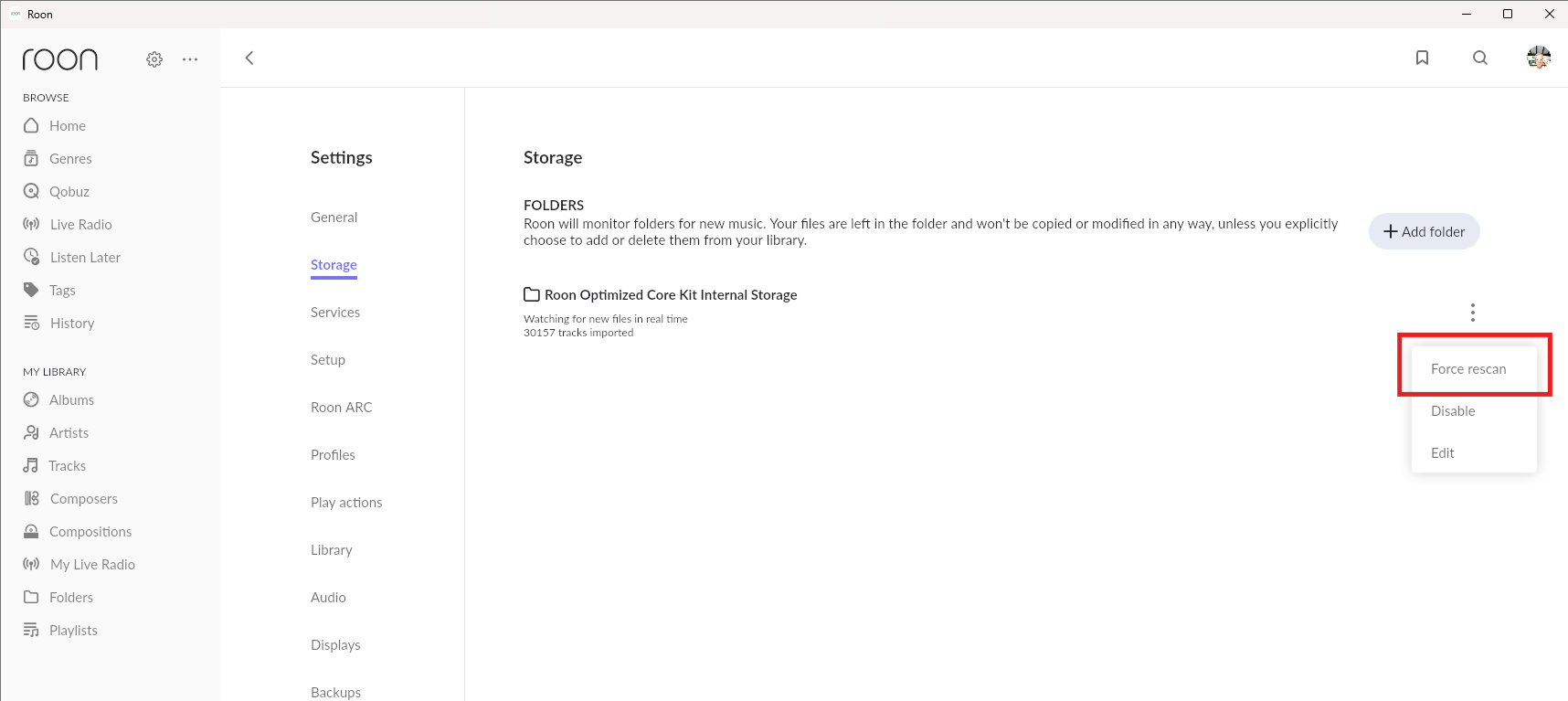
Task: Open the Artists icon
Action: [x=31, y=432]
